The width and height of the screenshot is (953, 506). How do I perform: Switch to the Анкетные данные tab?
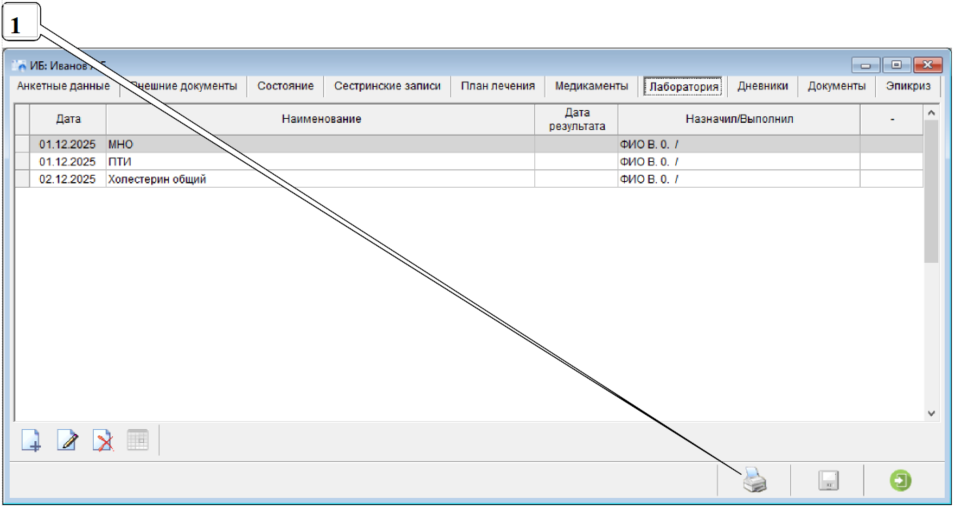[63, 87]
